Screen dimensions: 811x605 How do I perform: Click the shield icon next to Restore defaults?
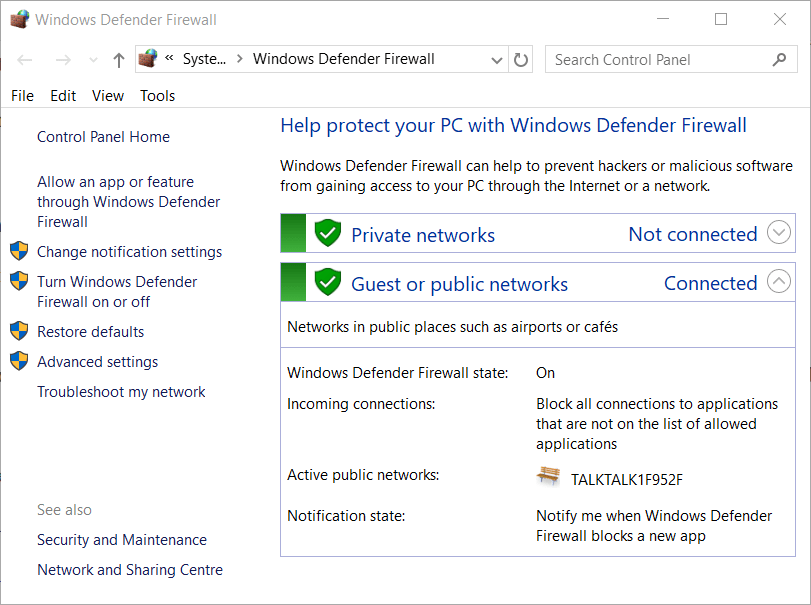(19, 331)
